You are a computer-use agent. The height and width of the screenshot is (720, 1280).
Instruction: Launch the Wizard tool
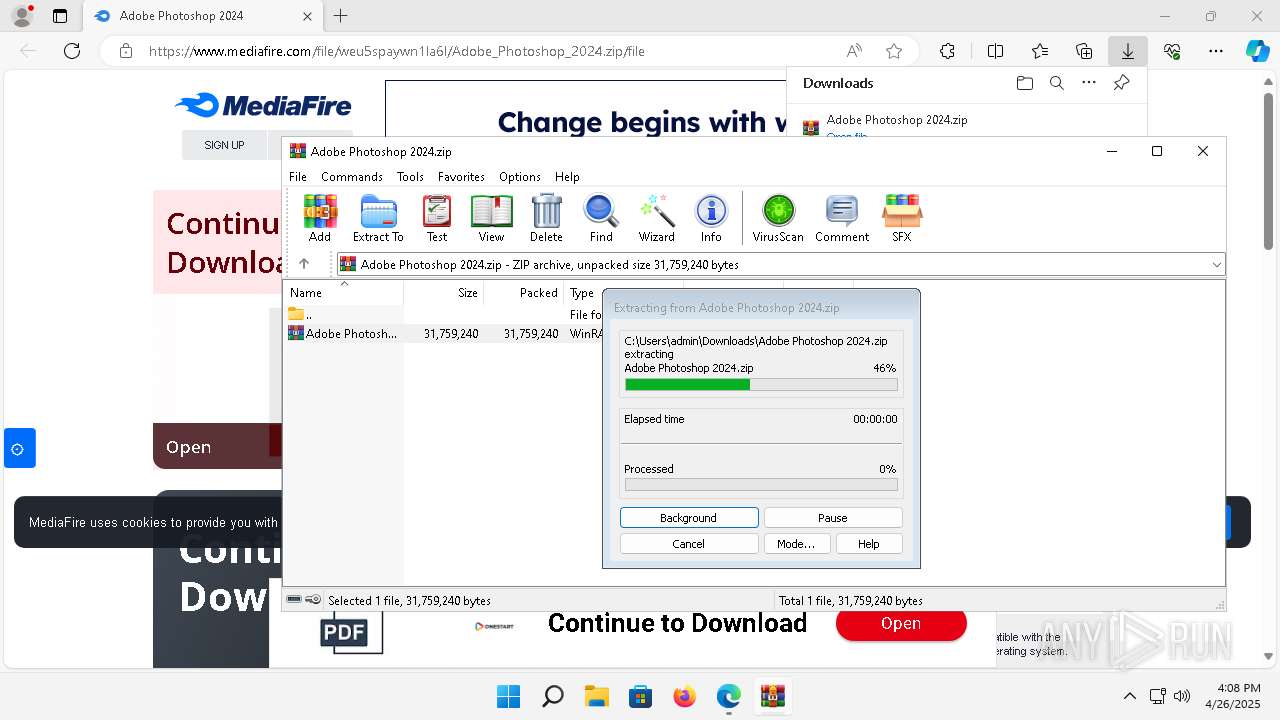pyautogui.click(x=657, y=218)
